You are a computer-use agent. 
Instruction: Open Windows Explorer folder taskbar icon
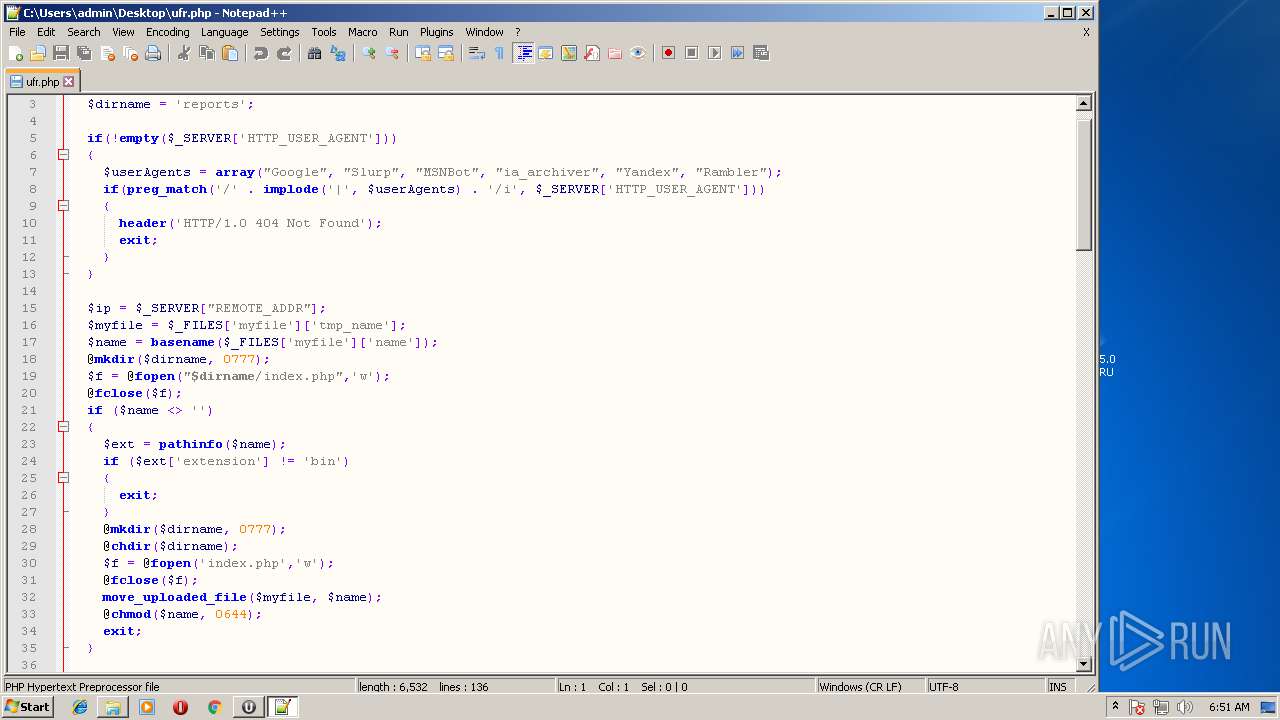113,707
